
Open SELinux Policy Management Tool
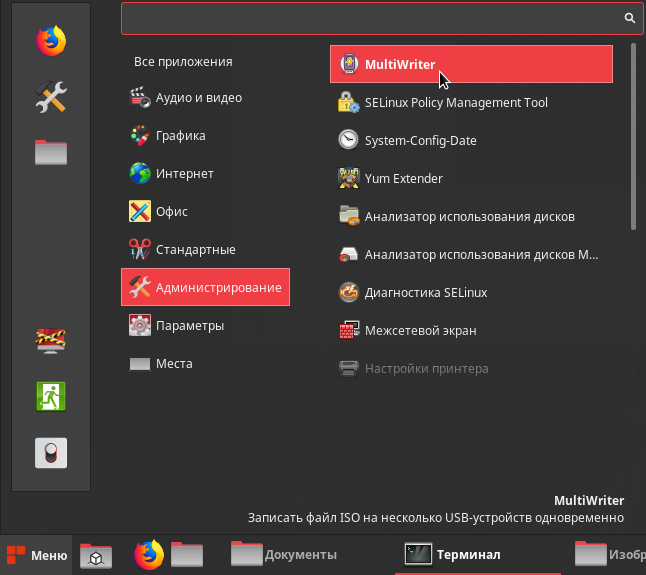pos(471,103)
